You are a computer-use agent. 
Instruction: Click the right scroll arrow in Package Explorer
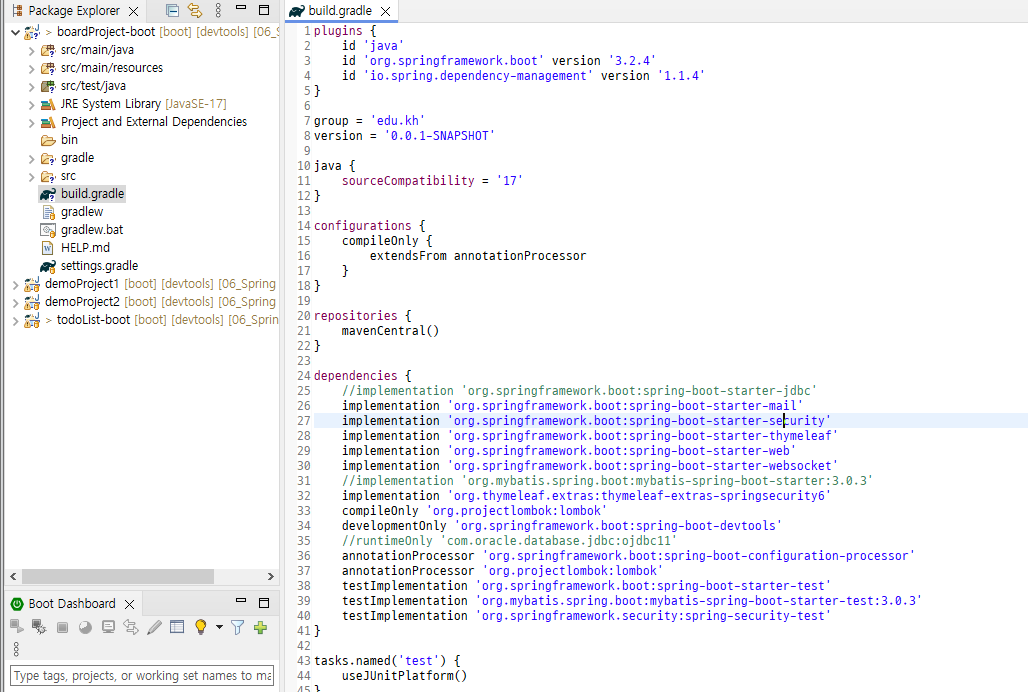[271, 577]
